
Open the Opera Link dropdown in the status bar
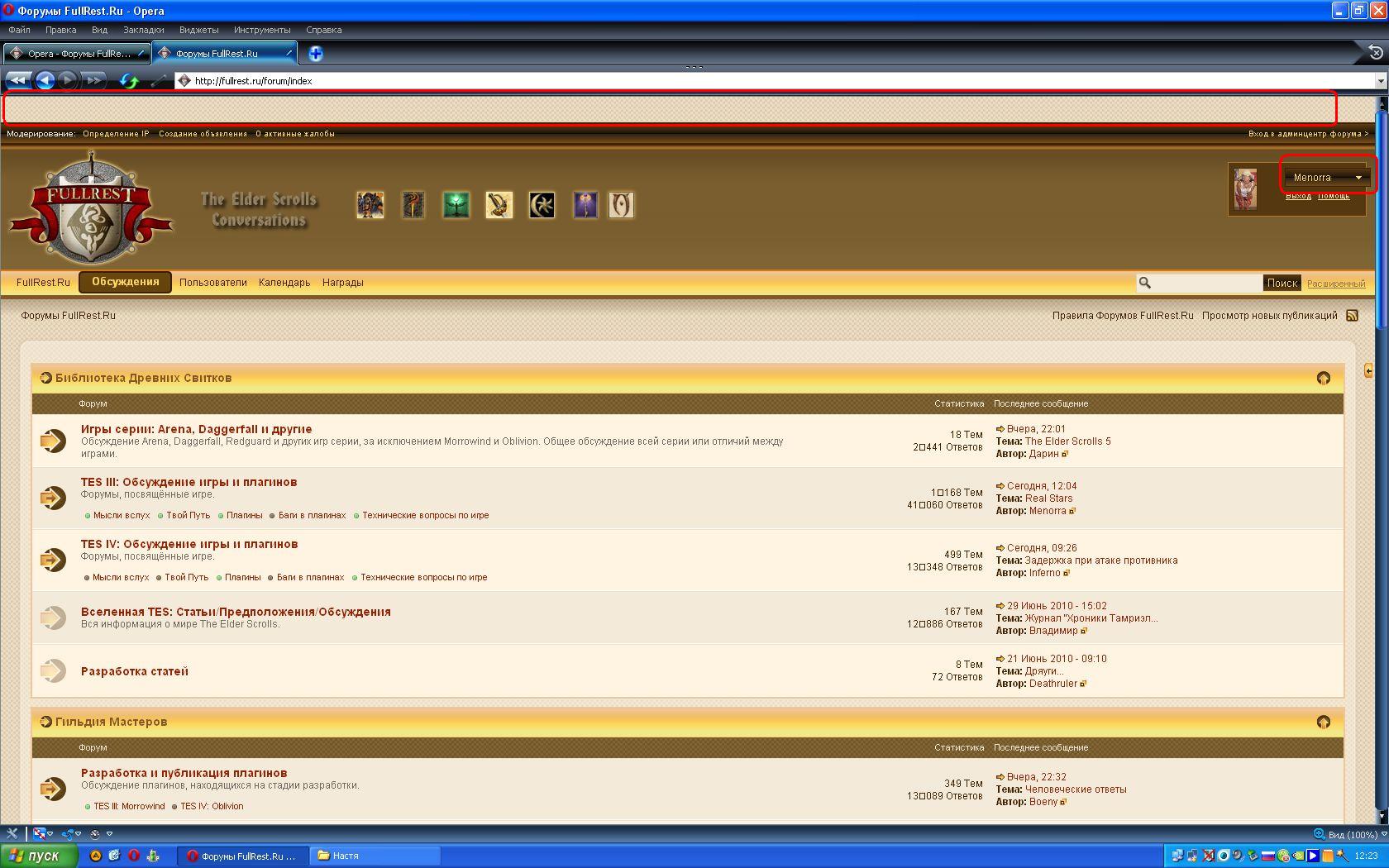tap(79, 834)
